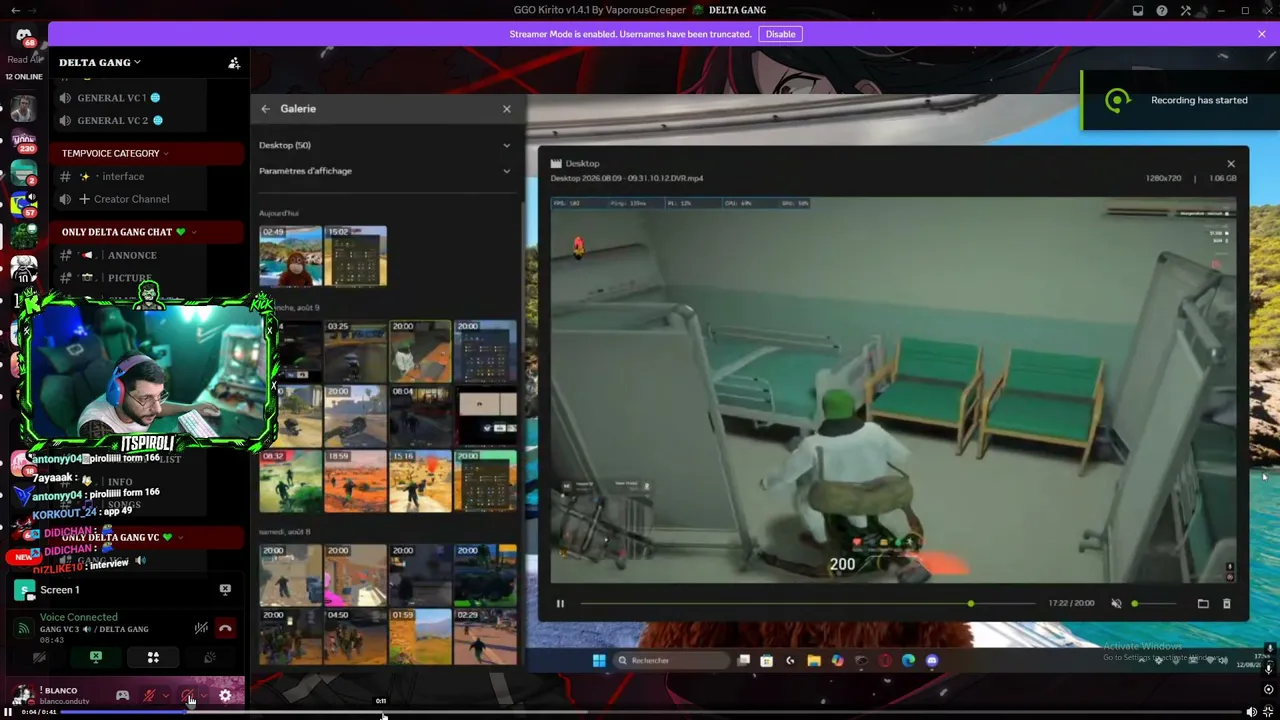Adjust the recording preview volume slider
Image resolution: width=1280 pixels, height=720 pixels.
pyautogui.click(x=1154, y=604)
